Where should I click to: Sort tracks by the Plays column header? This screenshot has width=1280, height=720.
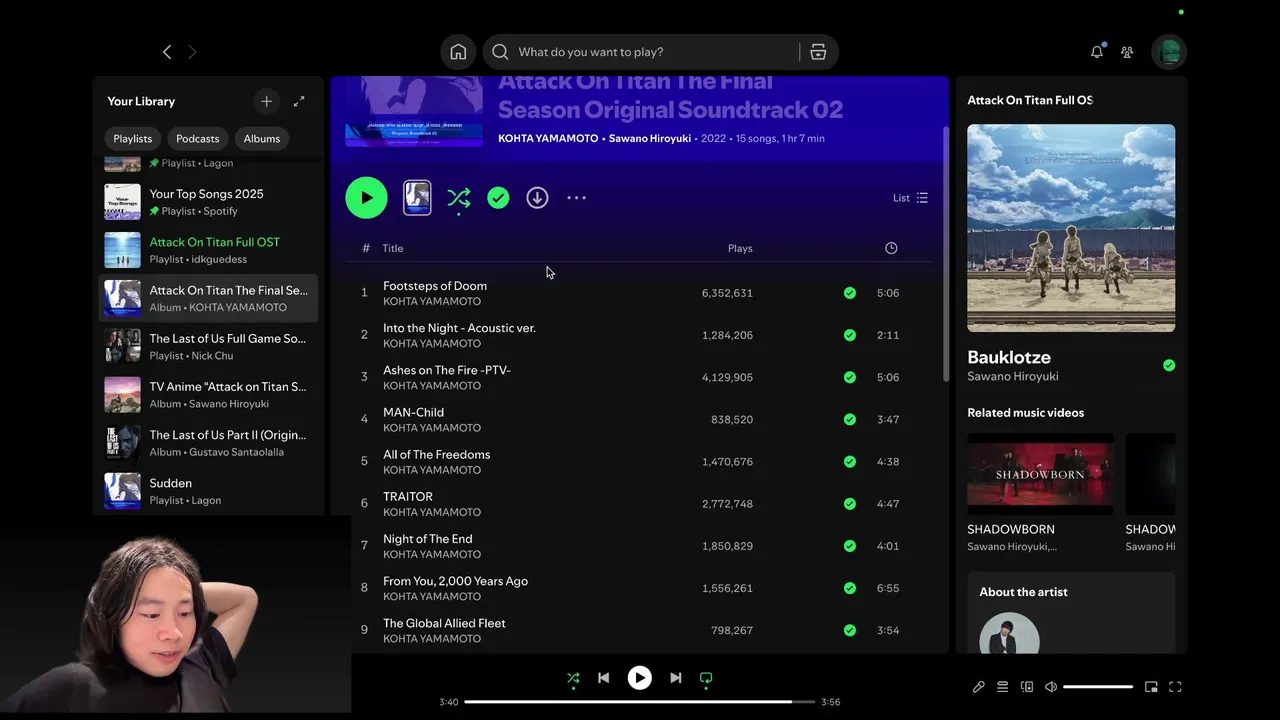point(740,248)
